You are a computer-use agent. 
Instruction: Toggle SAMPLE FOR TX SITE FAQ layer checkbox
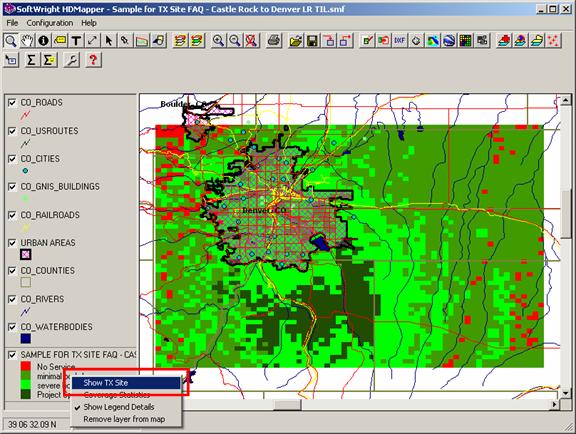12,355
